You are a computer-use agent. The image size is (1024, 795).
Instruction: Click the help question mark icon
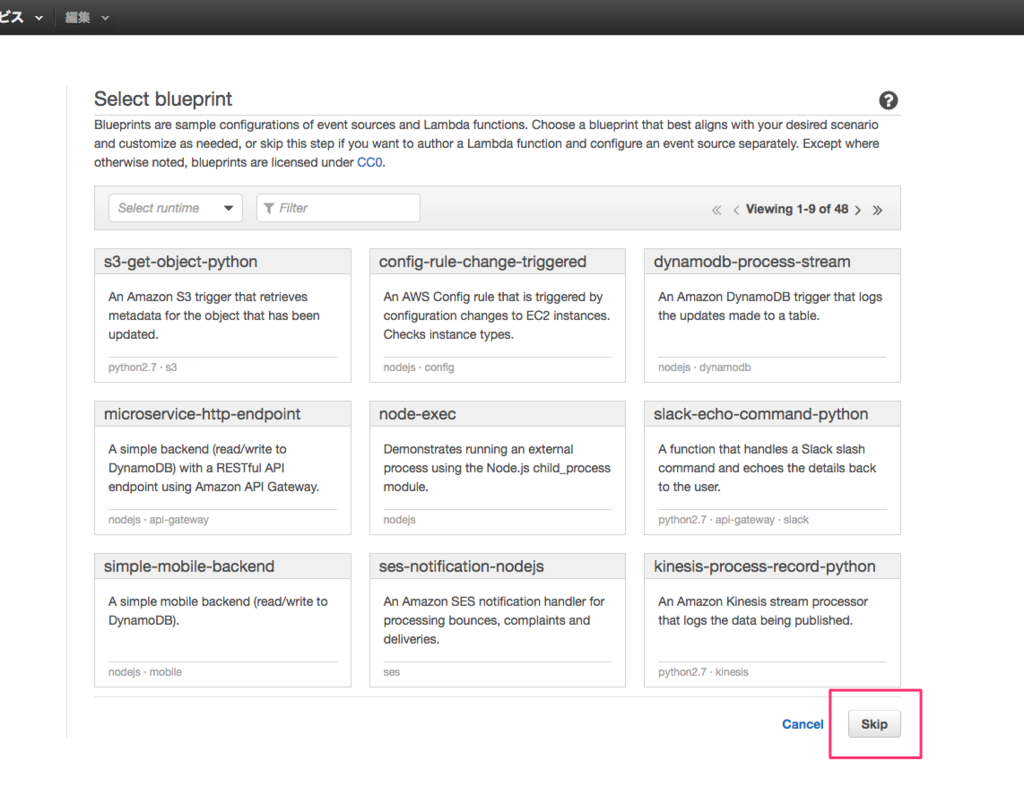(888, 100)
